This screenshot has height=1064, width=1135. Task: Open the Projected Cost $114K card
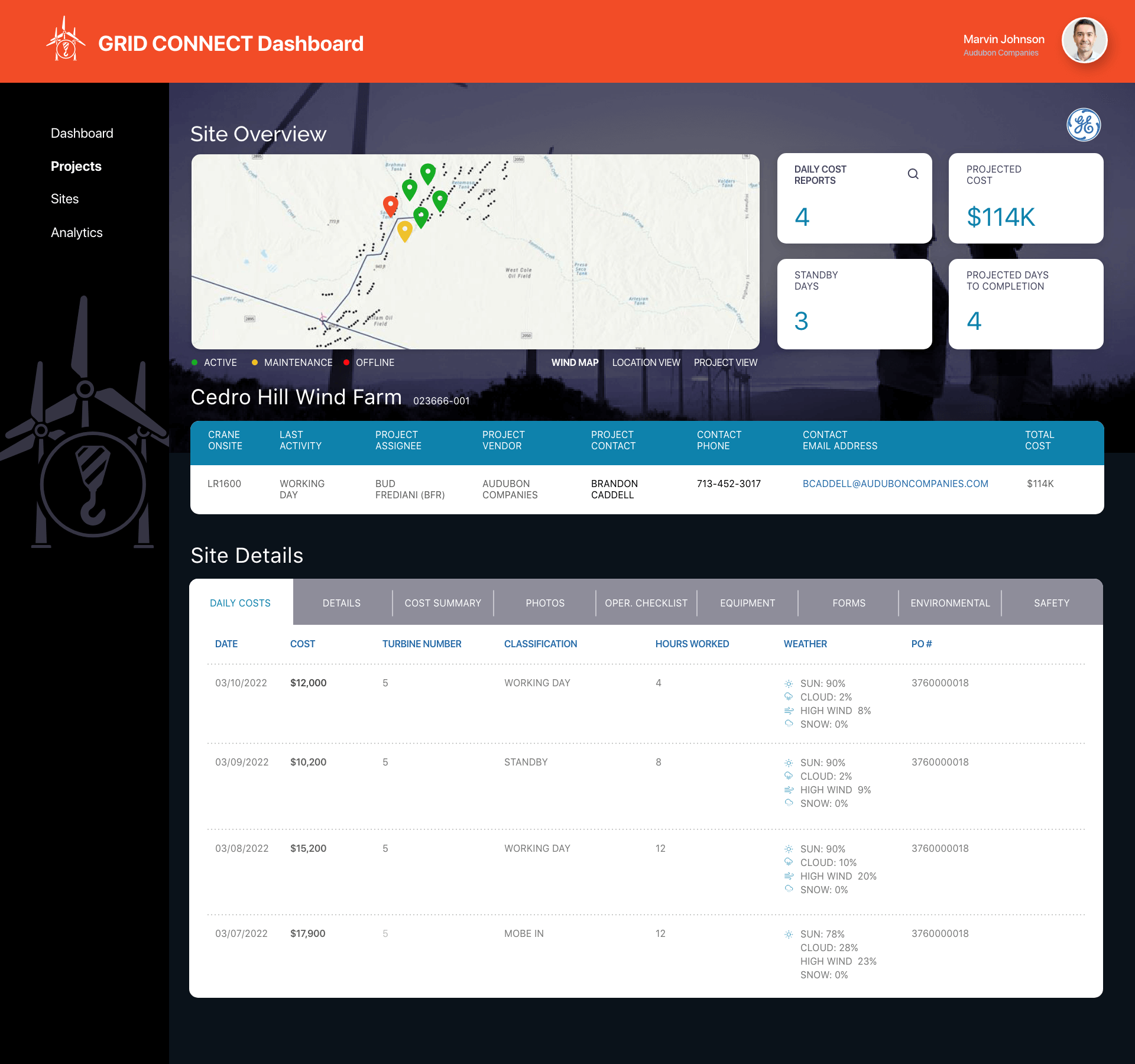[x=1026, y=198]
